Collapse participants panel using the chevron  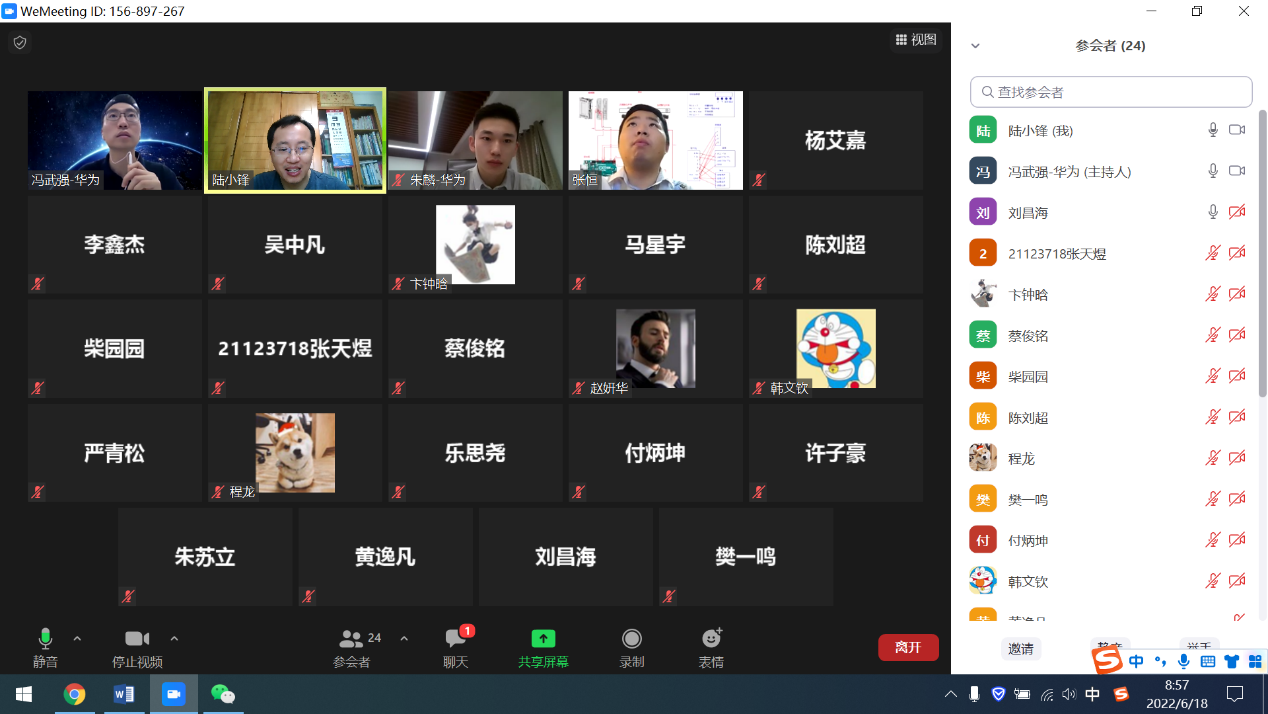coord(975,46)
